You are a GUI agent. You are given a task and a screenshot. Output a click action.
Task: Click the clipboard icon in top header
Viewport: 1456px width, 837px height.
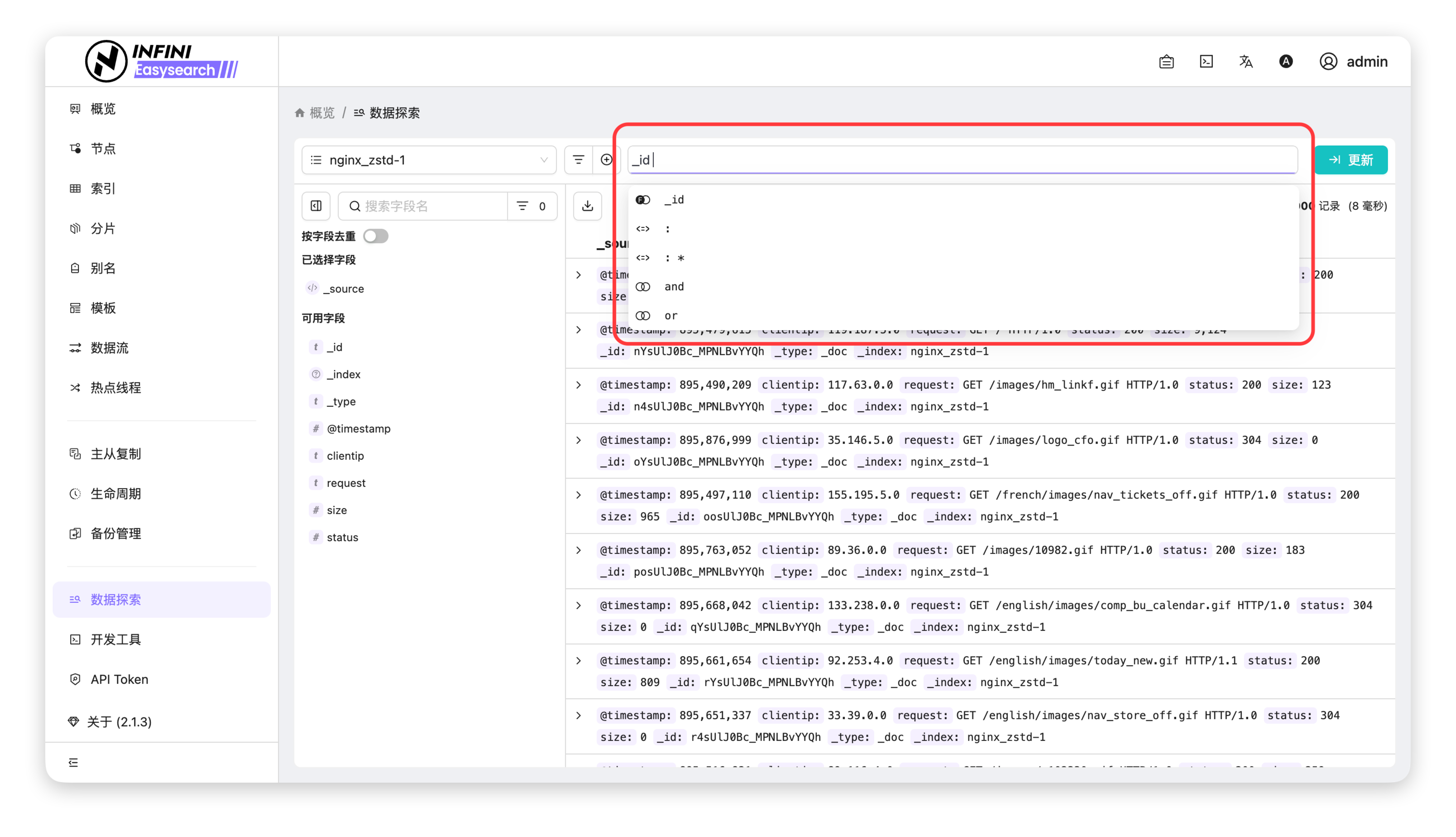(x=1166, y=62)
